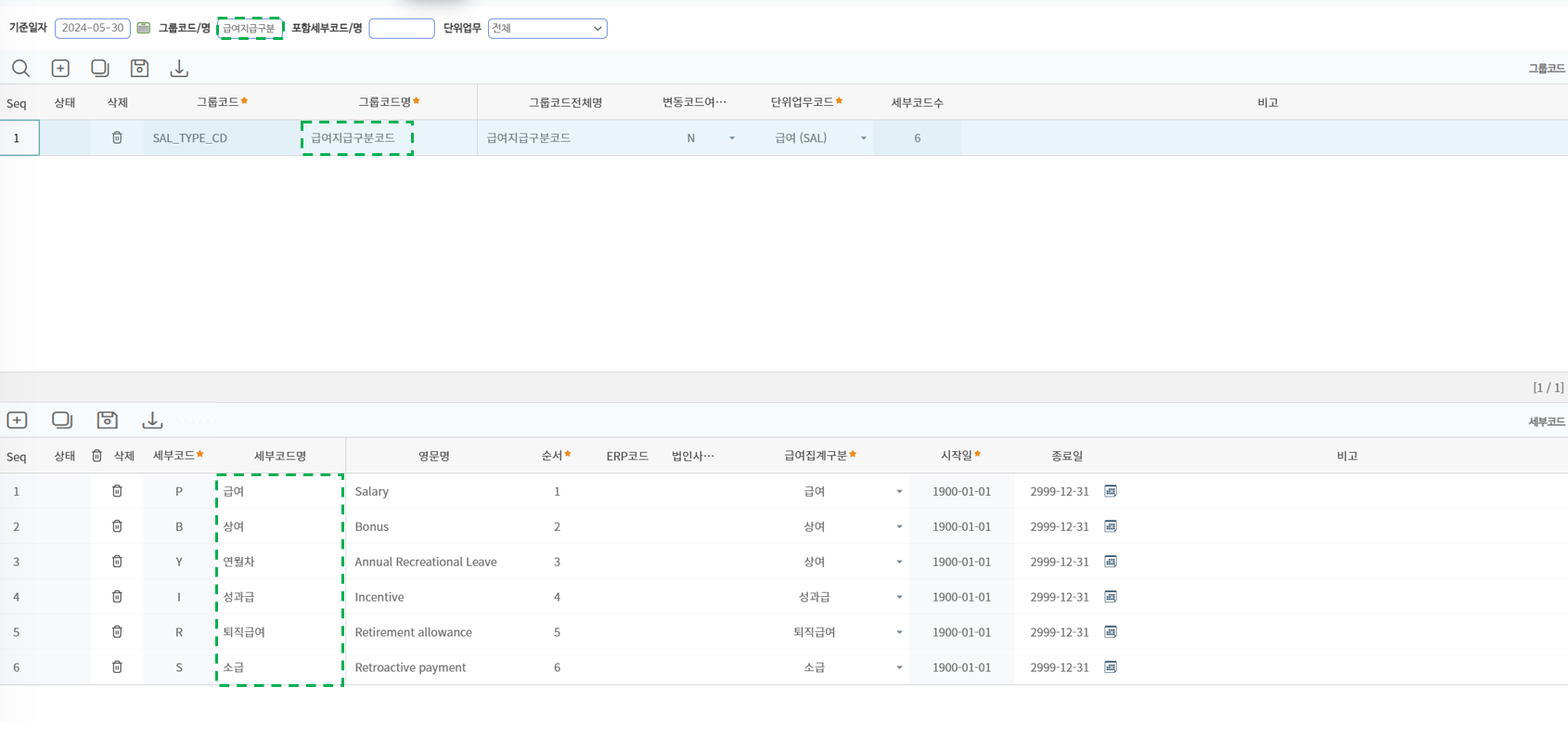The image size is (1568, 738).
Task: Click the 1900-01-01 start date in Salary row
Action: pyautogui.click(x=961, y=491)
